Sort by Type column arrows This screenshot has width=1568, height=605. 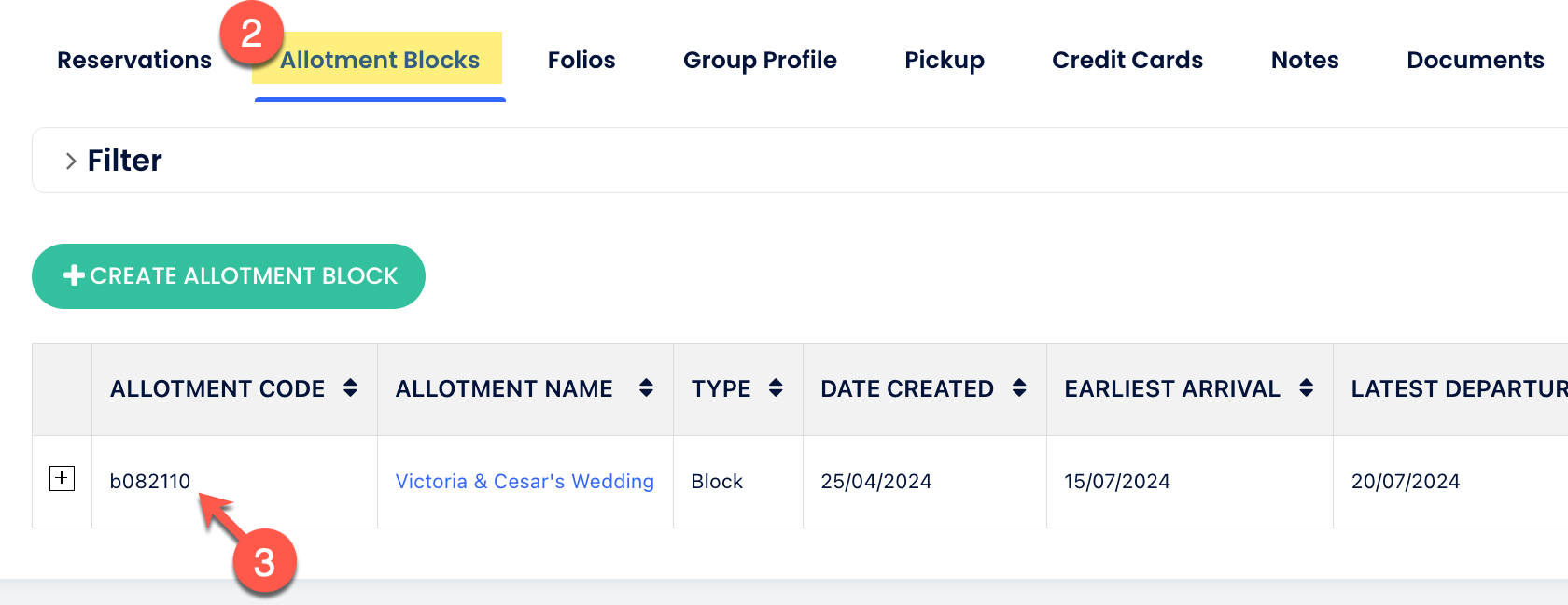pos(776,388)
